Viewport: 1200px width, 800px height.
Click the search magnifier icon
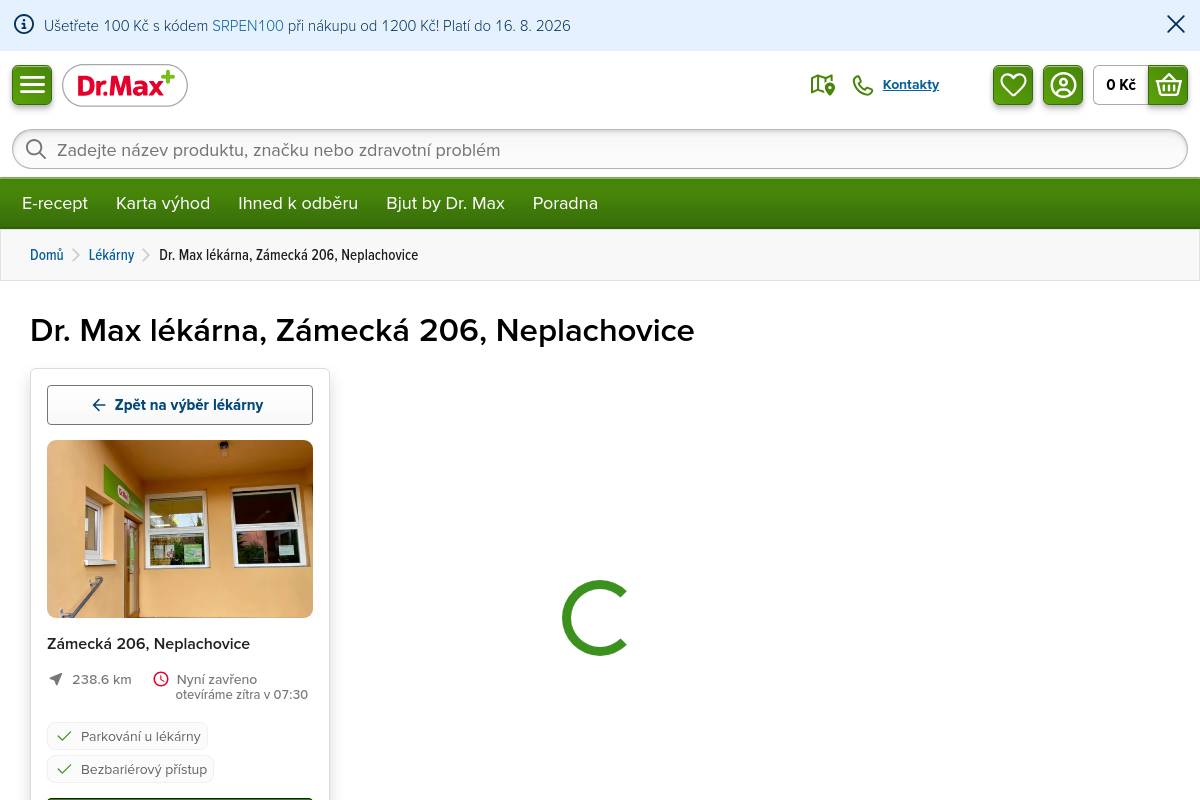point(36,150)
